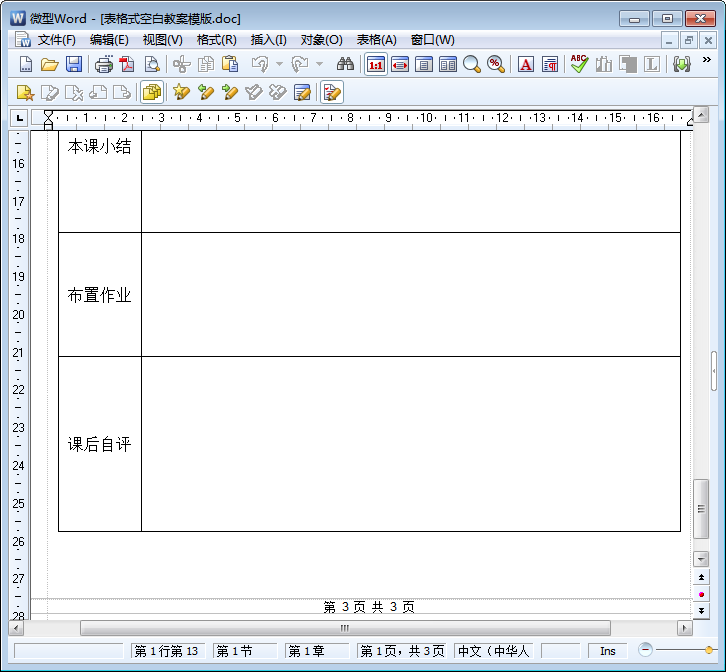Open the 表格(A) menu
The height and width of the screenshot is (672, 726).
pyautogui.click(x=376, y=40)
